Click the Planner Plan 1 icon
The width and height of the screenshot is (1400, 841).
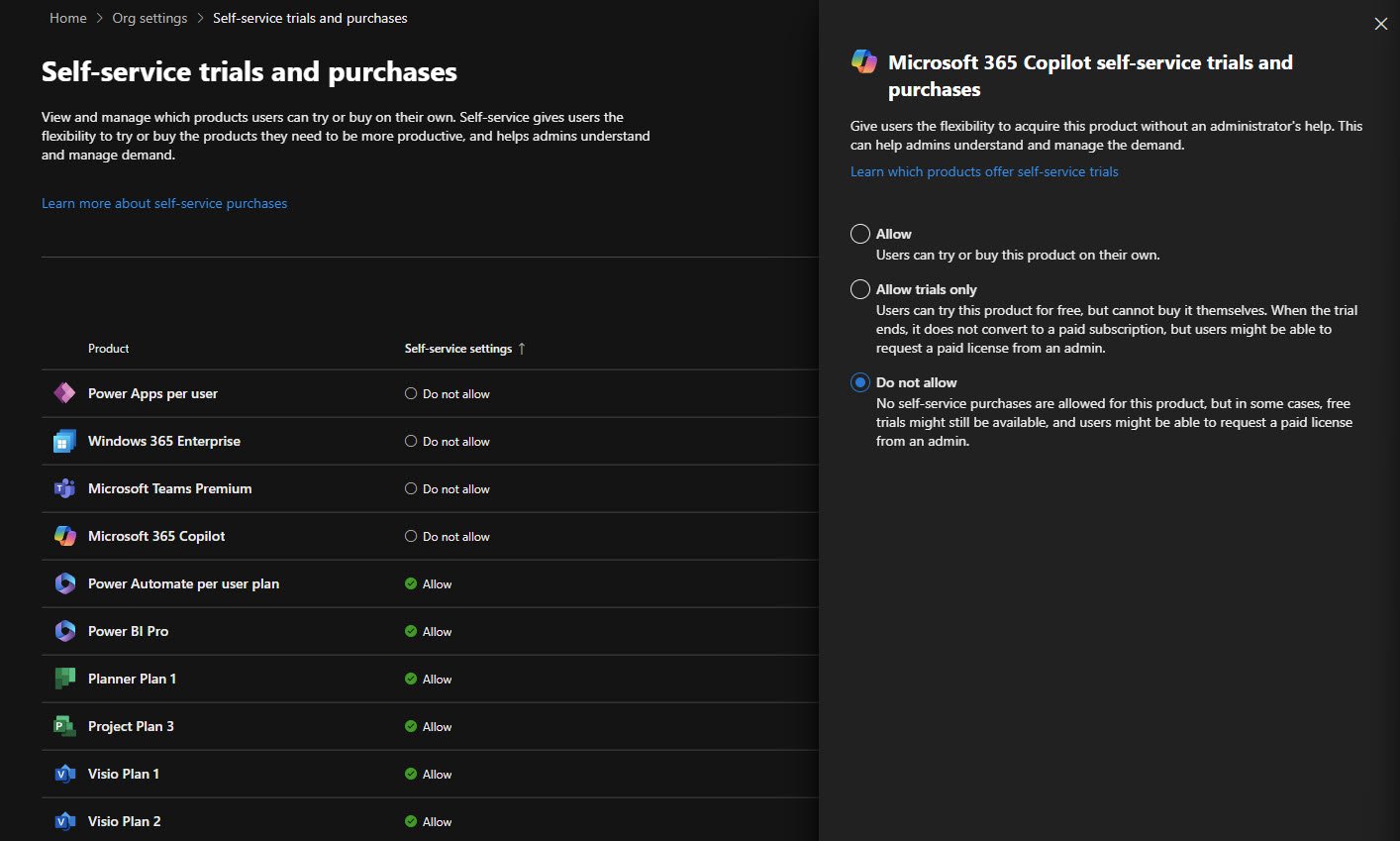pyautogui.click(x=64, y=679)
